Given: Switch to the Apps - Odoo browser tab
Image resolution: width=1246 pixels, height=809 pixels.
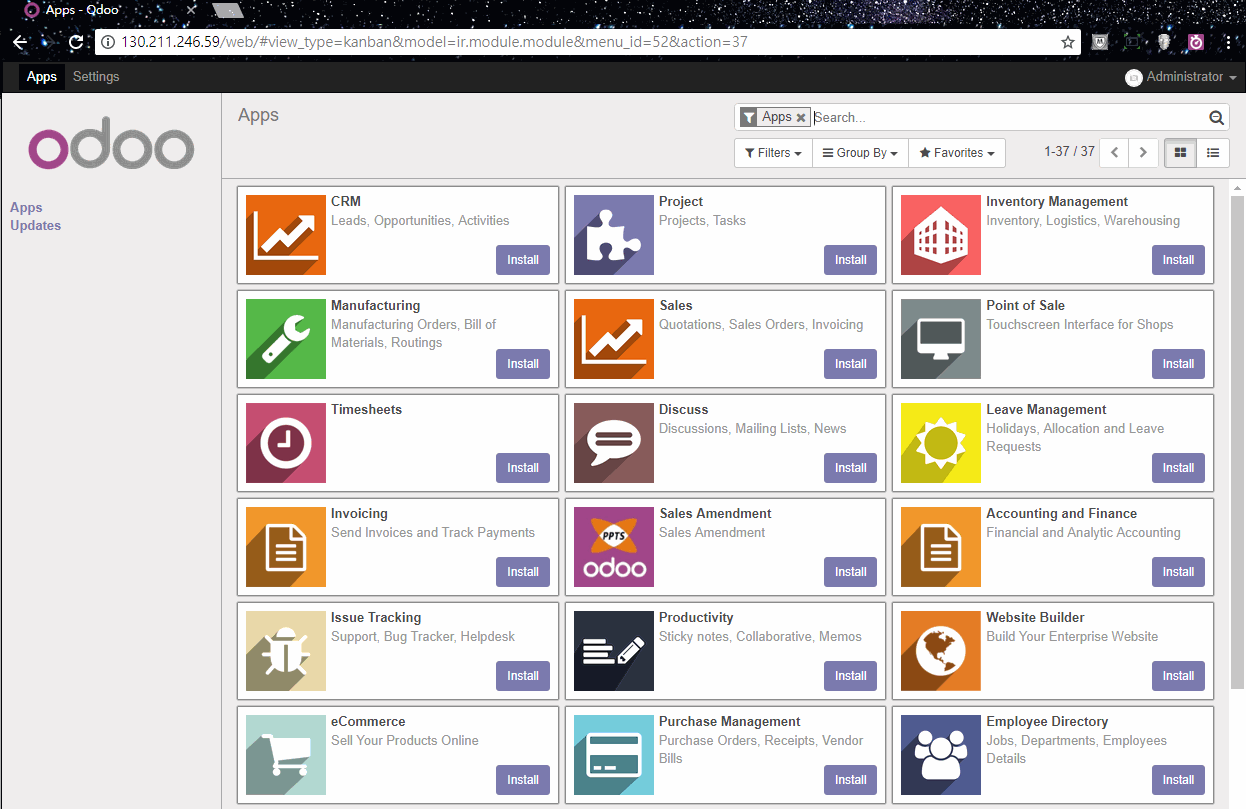Looking at the screenshot, I should pyautogui.click(x=110, y=10).
